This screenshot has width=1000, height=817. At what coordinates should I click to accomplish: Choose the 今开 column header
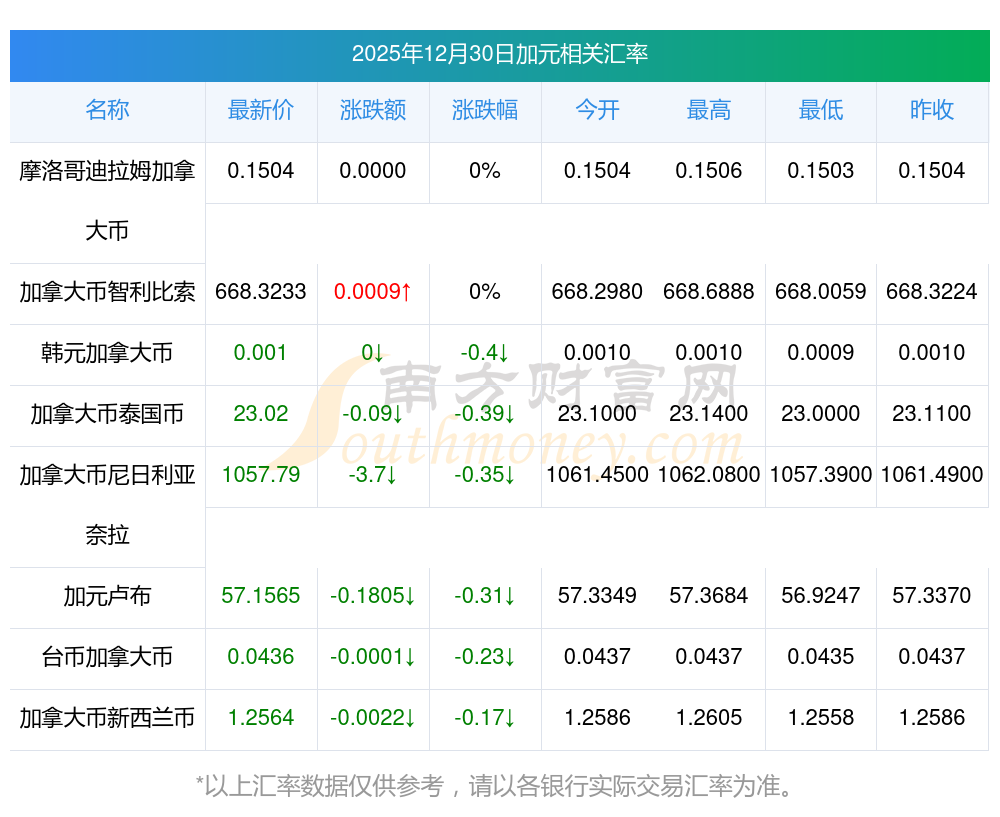[x=596, y=110]
